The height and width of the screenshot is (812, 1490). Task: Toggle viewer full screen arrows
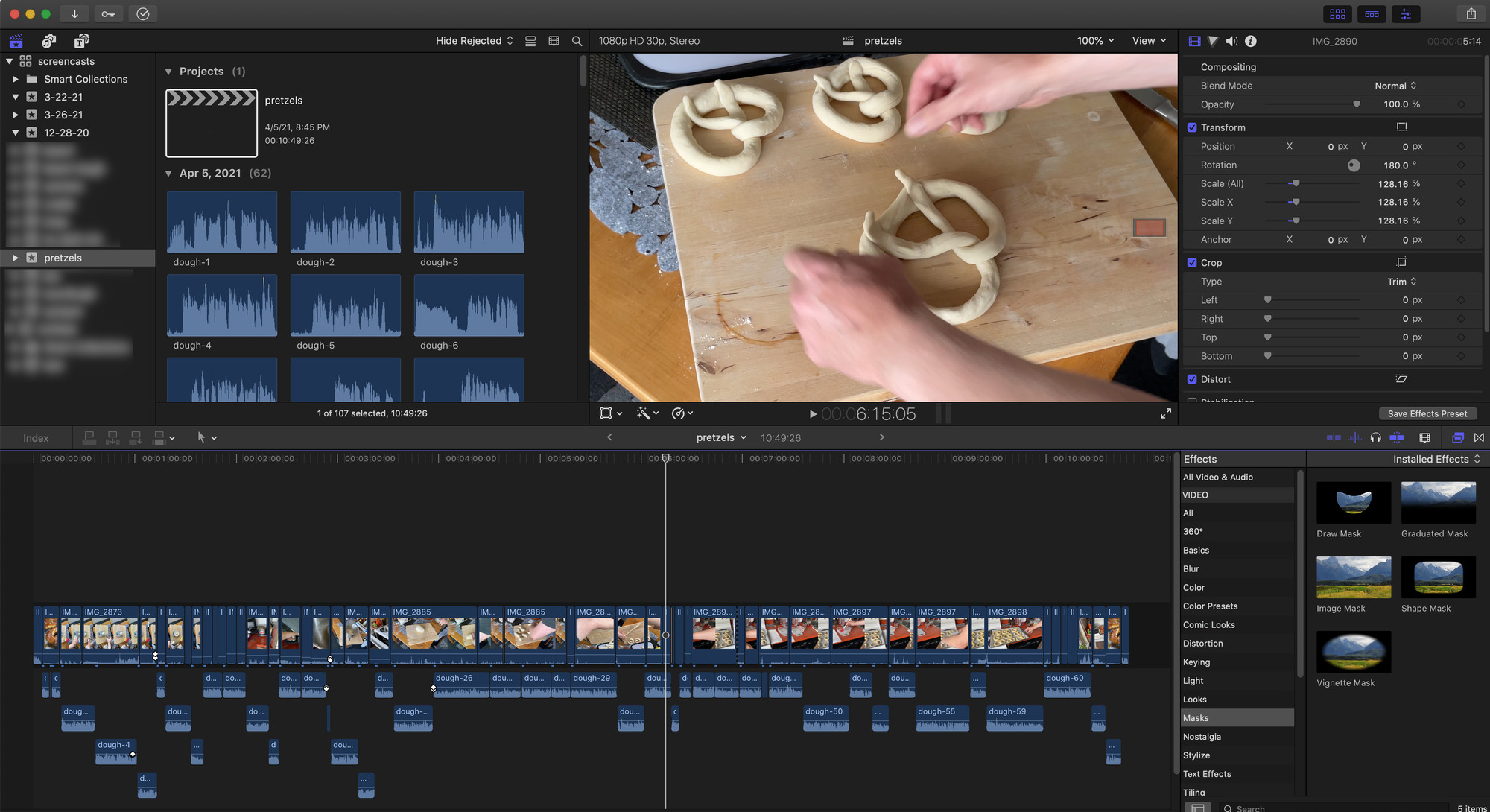pos(1165,413)
